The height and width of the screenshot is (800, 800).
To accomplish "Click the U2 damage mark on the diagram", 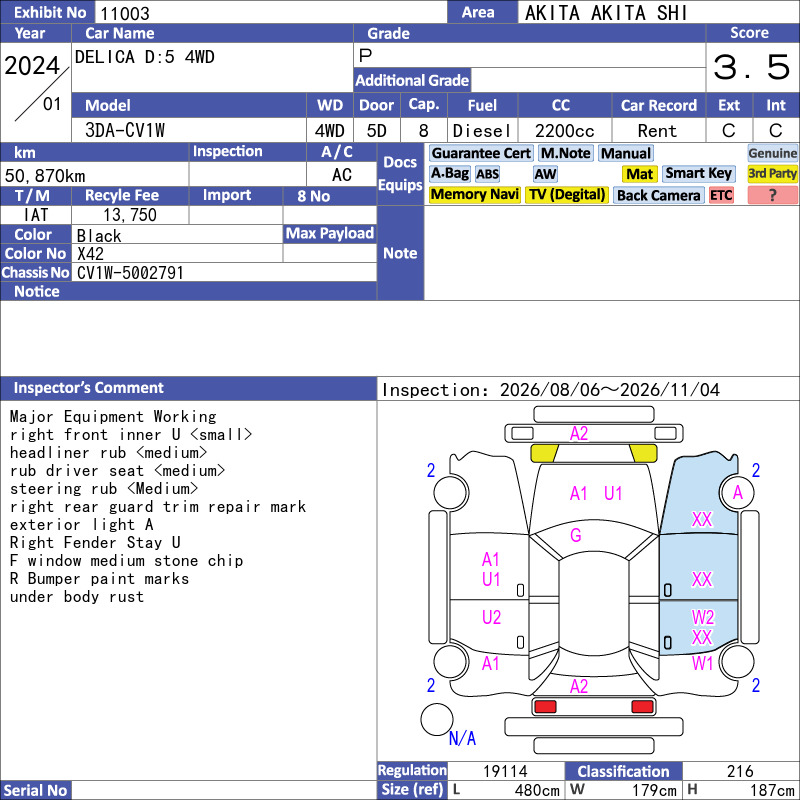I will pos(491,617).
